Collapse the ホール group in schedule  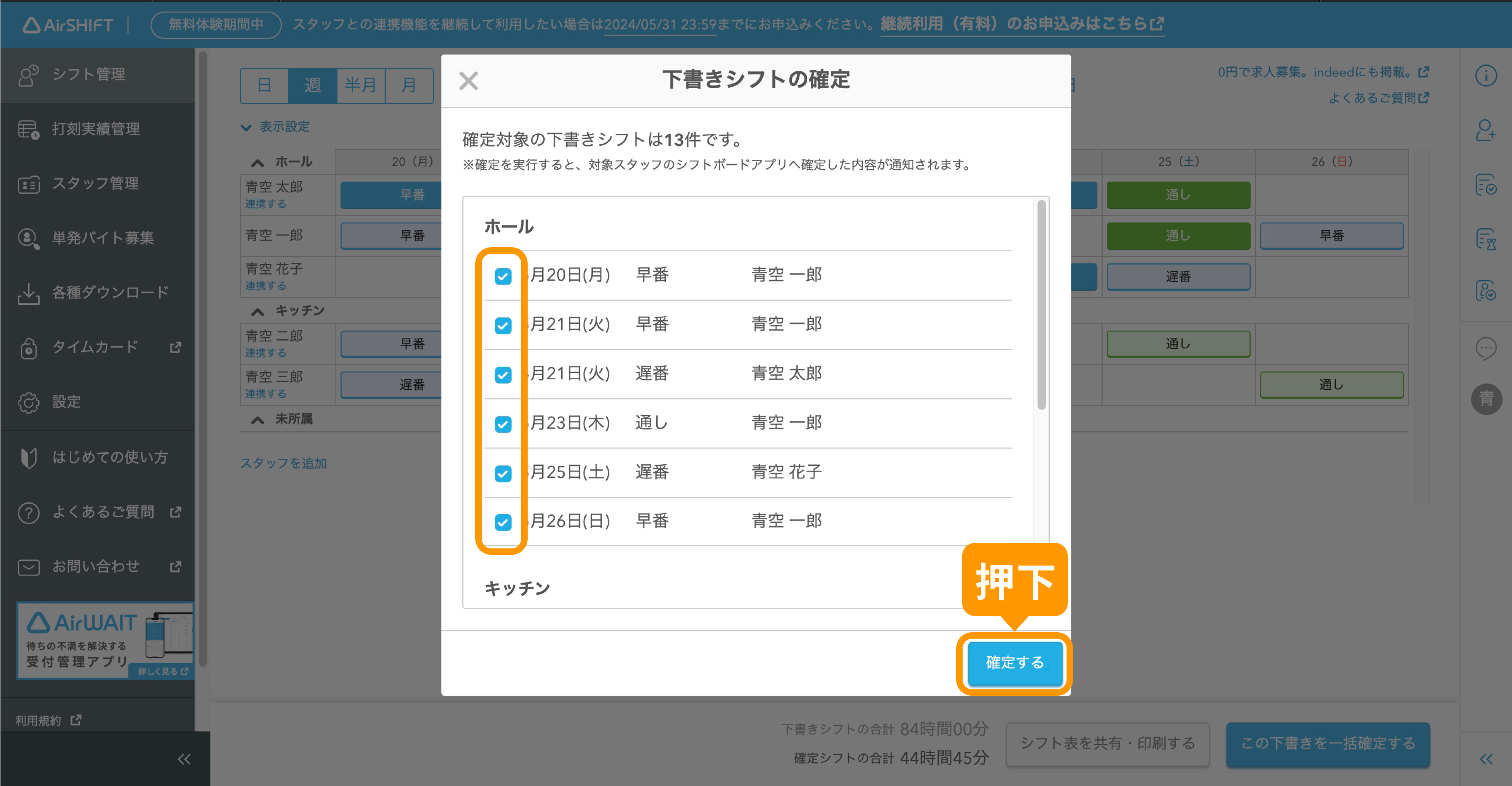click(x=257, y=163)
